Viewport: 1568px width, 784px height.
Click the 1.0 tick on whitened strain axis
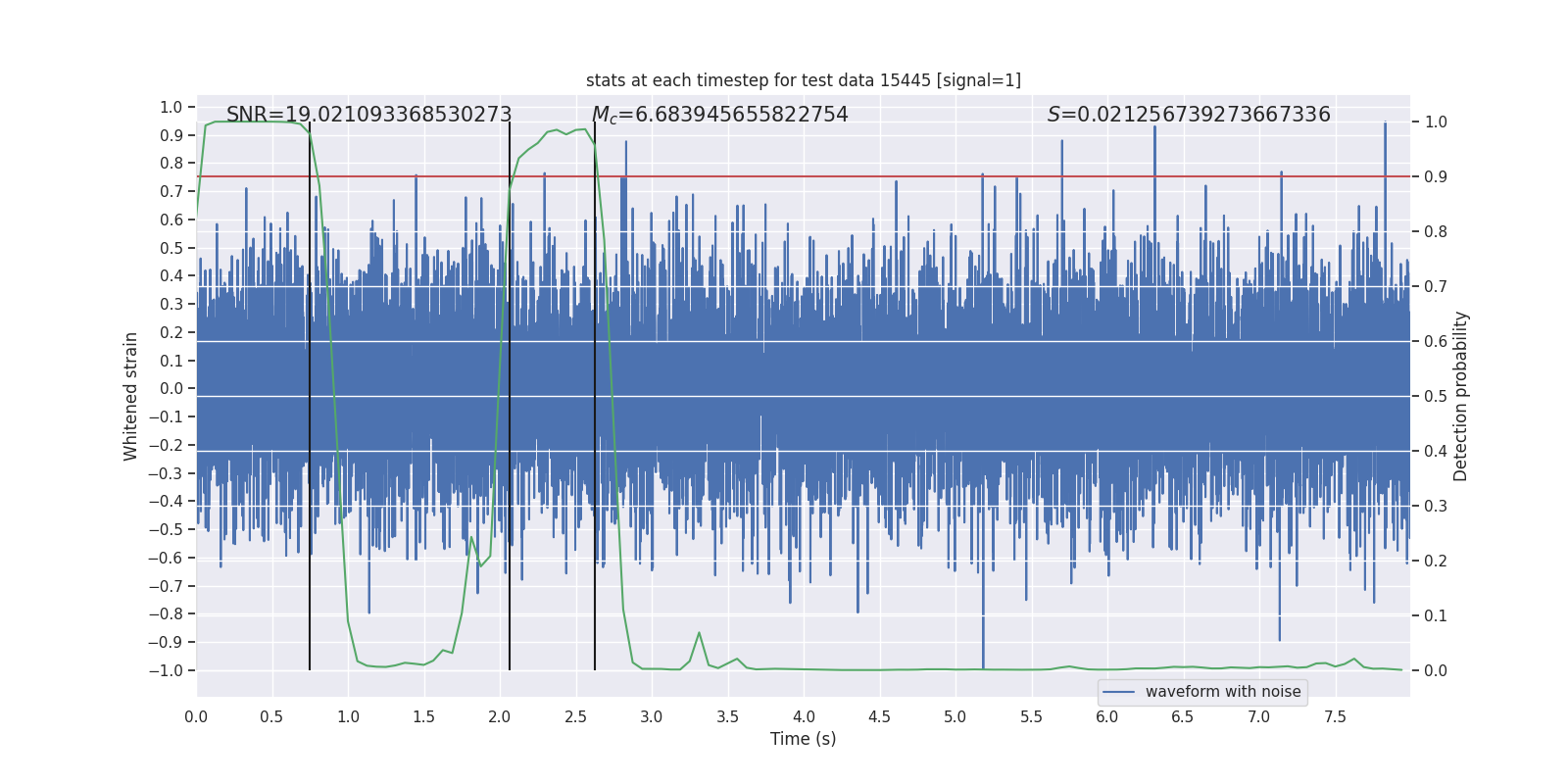(171, 107)
